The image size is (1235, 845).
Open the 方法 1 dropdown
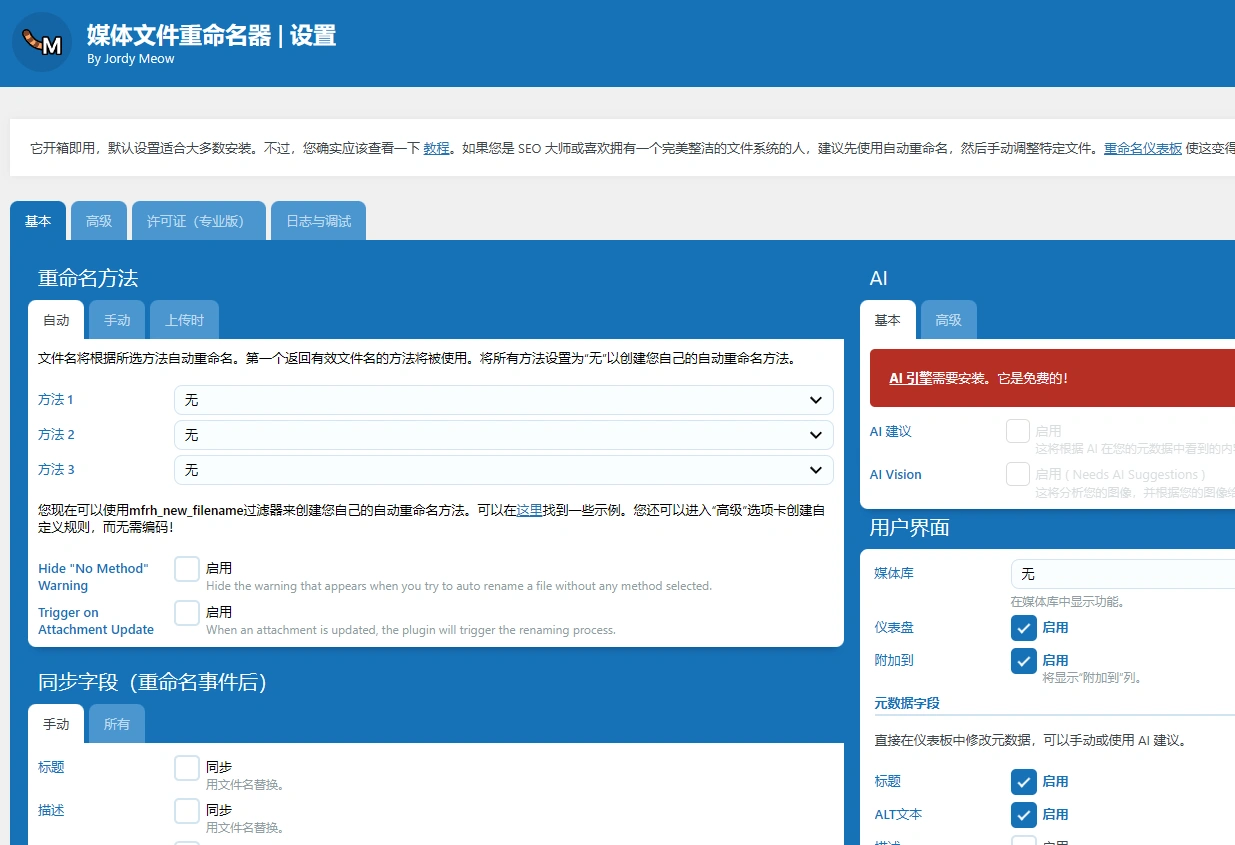coord(503,399)
